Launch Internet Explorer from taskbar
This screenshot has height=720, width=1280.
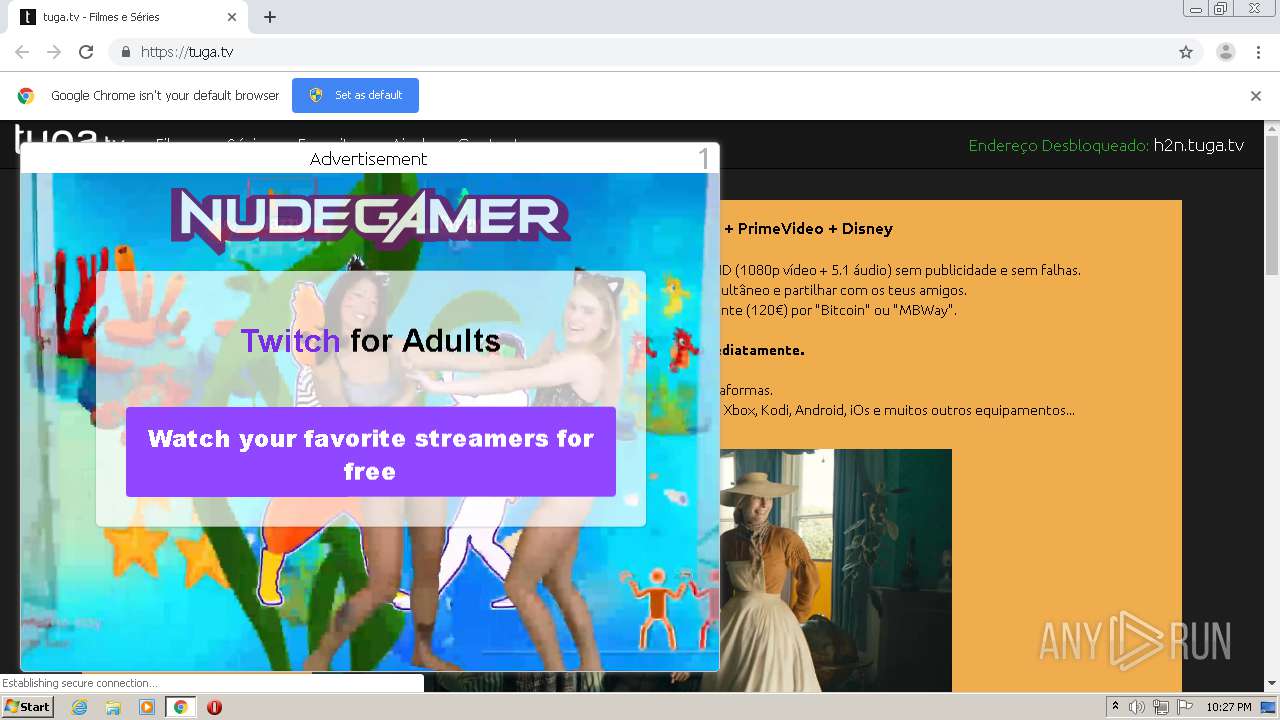pos(80,707)
